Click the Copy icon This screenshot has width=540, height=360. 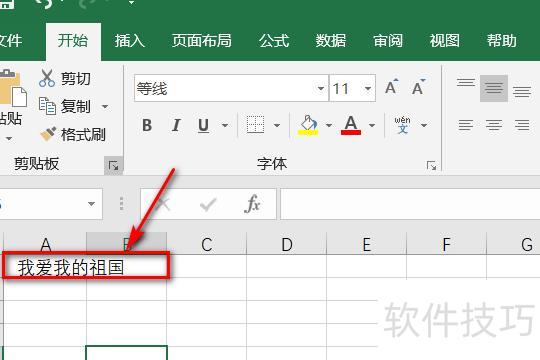click(x=47, y=106)
